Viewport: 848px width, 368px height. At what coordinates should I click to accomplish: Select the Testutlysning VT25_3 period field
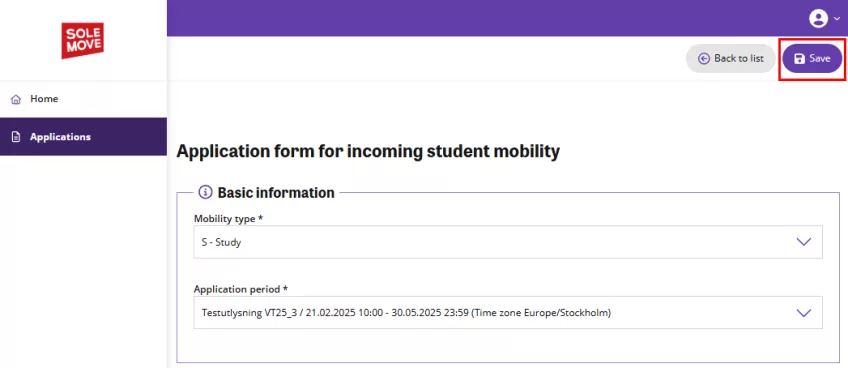508,312
